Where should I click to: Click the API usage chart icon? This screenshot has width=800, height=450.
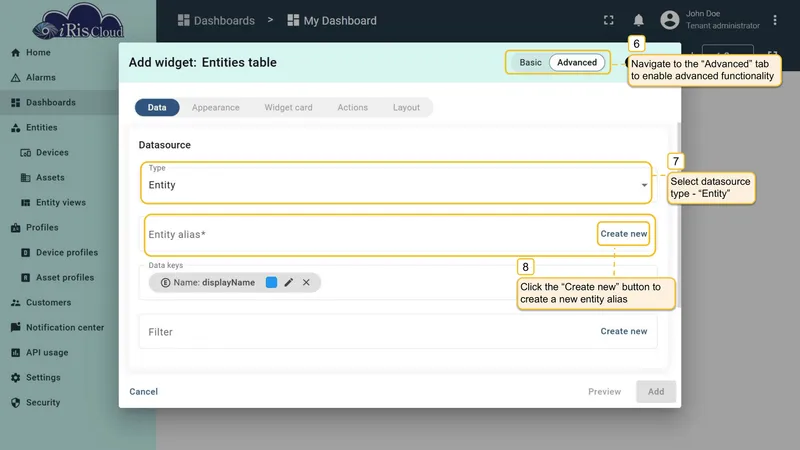(x=16, y=353)
